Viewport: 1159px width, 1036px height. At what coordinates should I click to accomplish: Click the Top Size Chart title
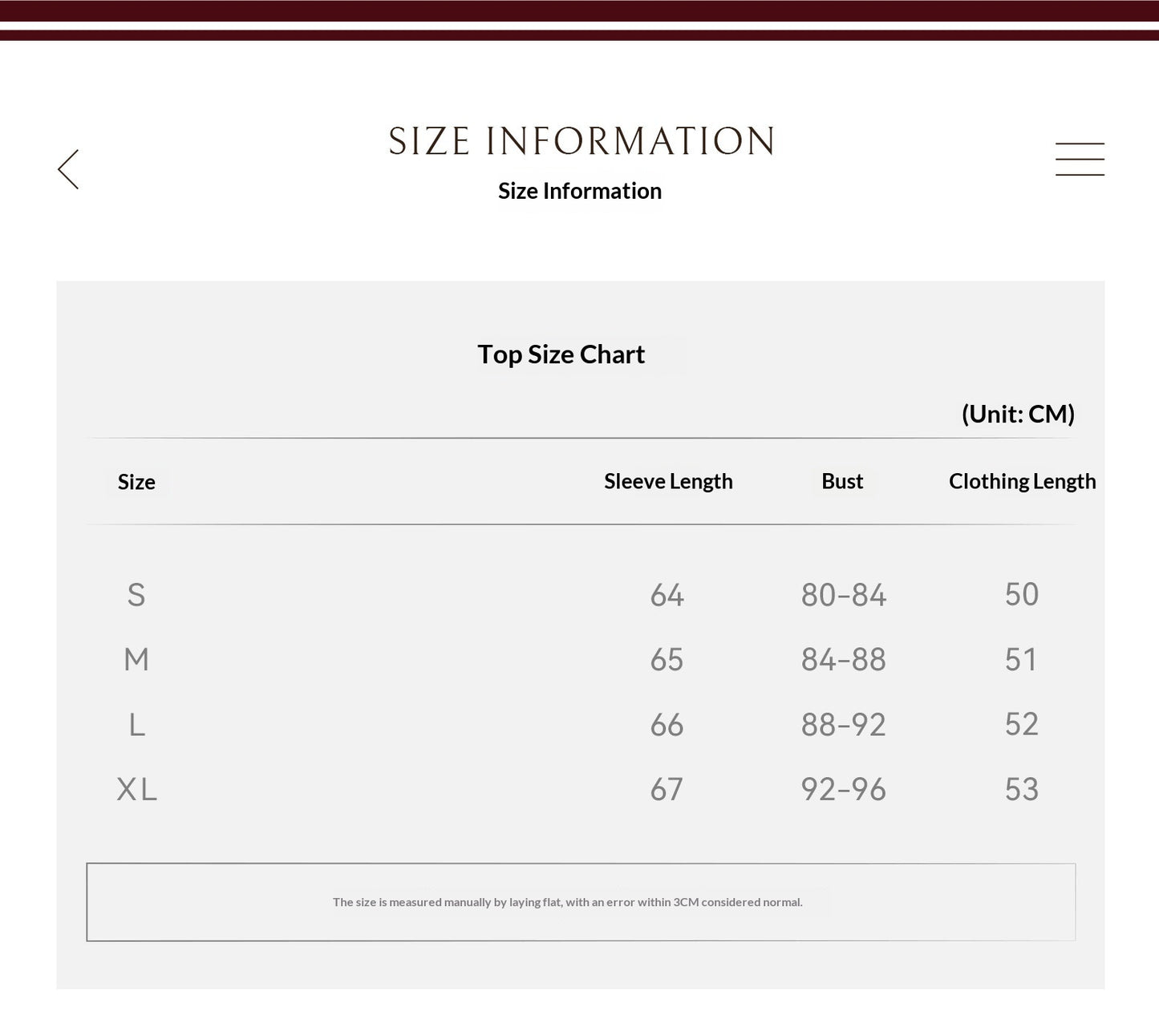coord(561,354)
